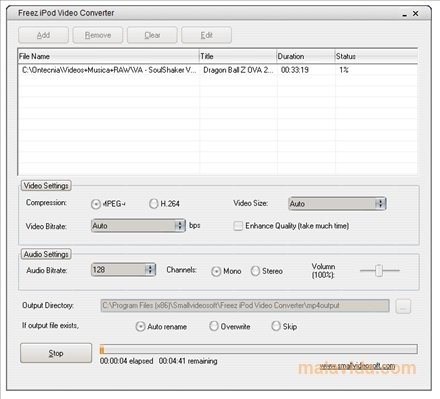440x399 pixels.
Task: Close the Freez iPod Video Converter window
Action: pyautogui.click(x=416, y=13)
